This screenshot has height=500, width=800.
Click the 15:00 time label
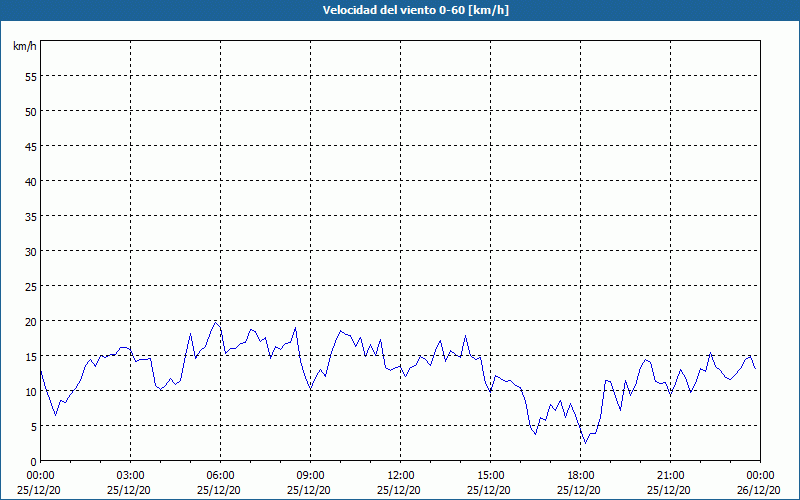coord(491,476)
